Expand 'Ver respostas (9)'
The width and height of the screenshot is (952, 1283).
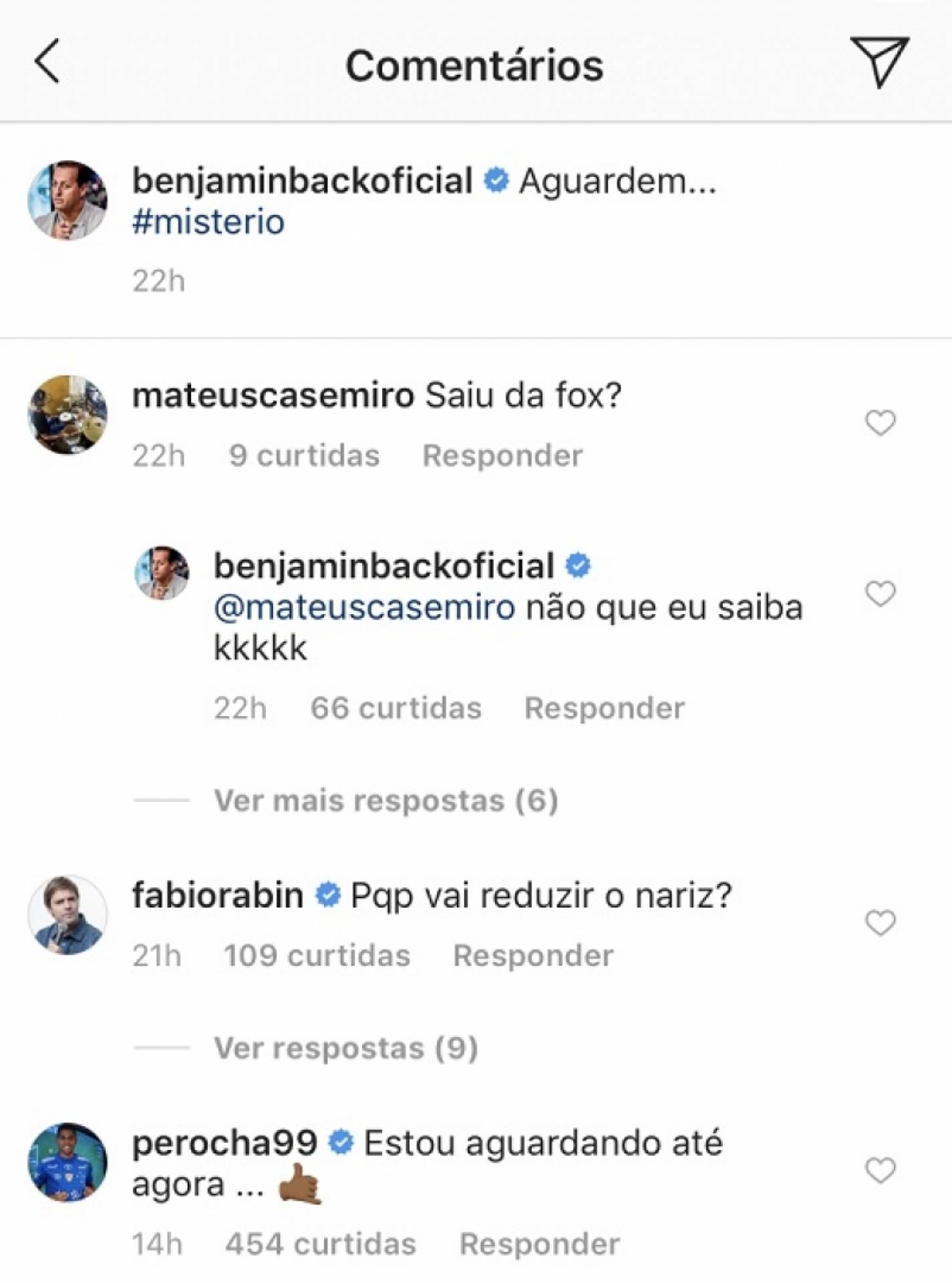(345, 1048)
